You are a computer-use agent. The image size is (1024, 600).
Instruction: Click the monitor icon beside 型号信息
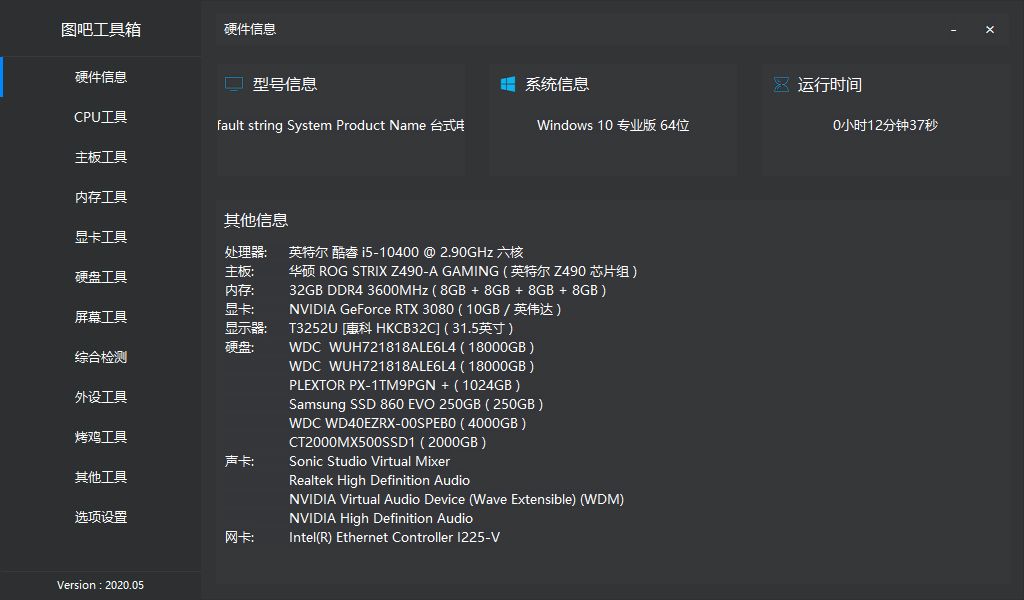point(234,85)
